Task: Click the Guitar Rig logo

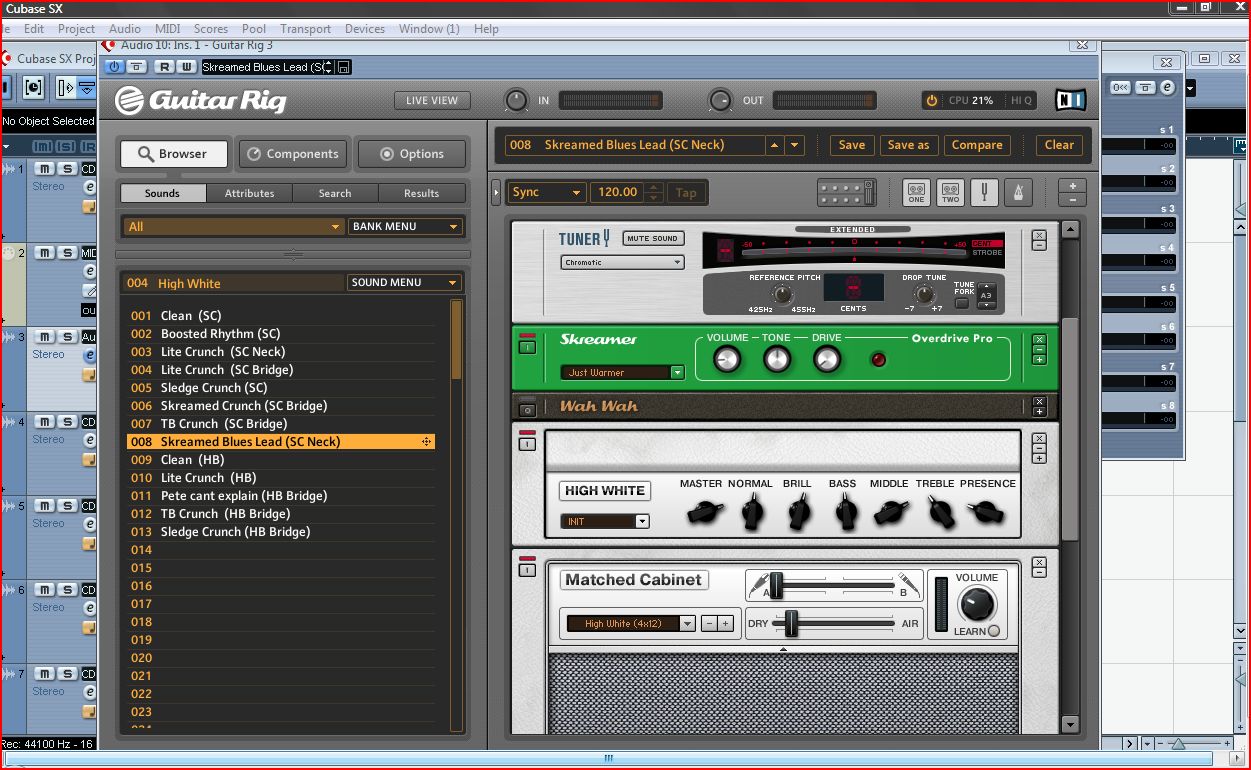Action: tap(201, 100)
